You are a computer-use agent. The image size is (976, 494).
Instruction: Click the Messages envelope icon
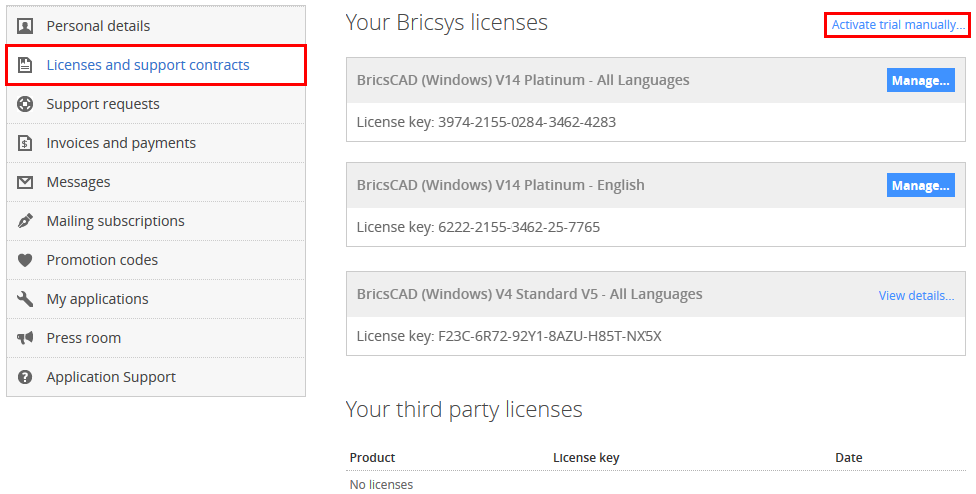(25, 182)
